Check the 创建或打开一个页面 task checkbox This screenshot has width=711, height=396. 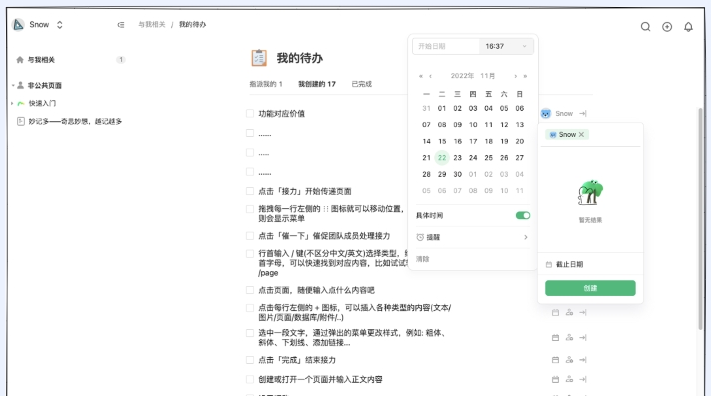click(x=250, y=379)
